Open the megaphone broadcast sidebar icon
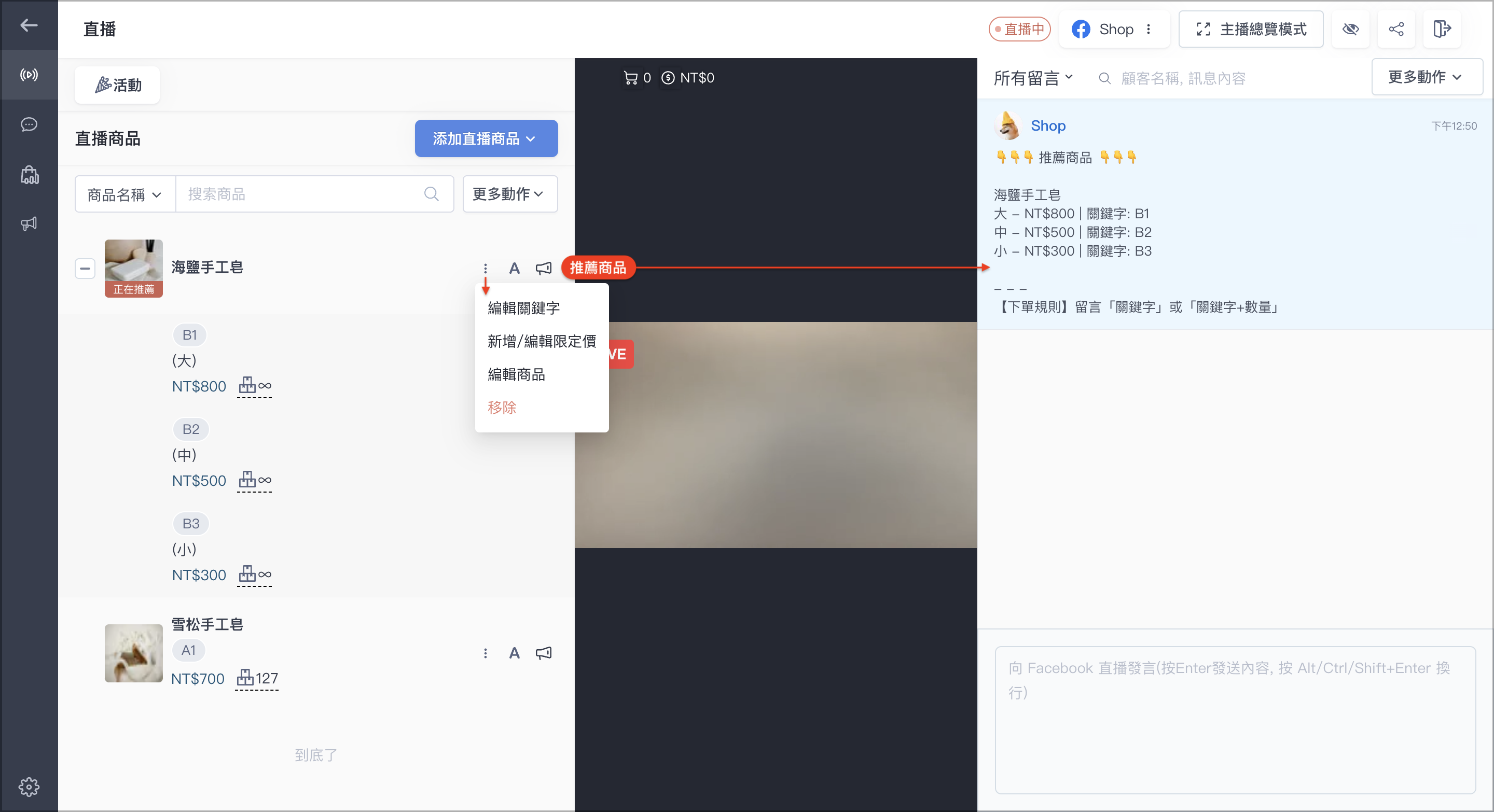The height and width of the screenshot is (812, 1494). click(29, 223)
